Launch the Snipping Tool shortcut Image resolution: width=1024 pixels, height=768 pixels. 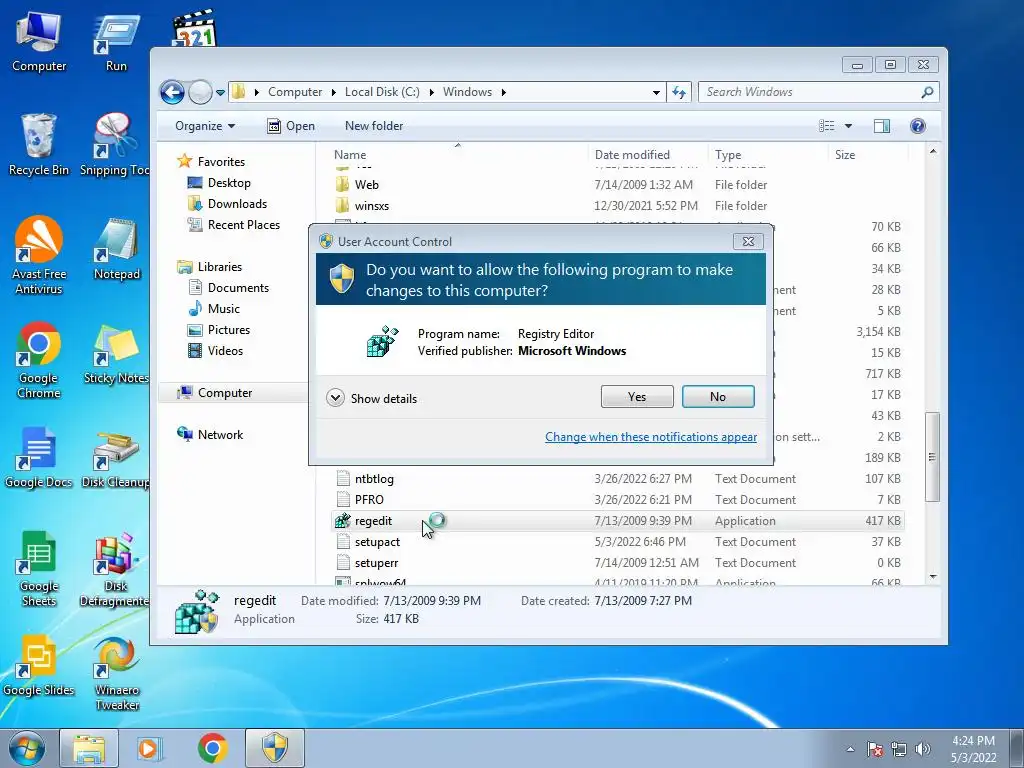click(115, 145)
